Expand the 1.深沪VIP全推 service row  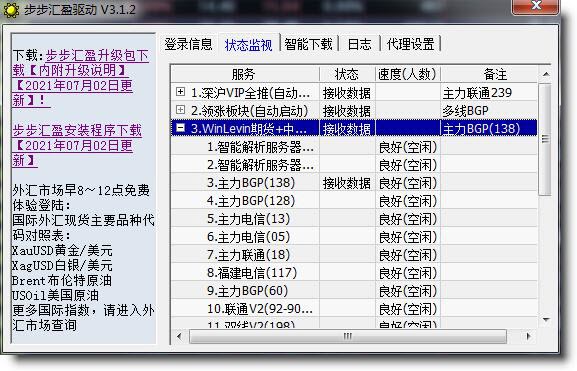coord(180,92)
